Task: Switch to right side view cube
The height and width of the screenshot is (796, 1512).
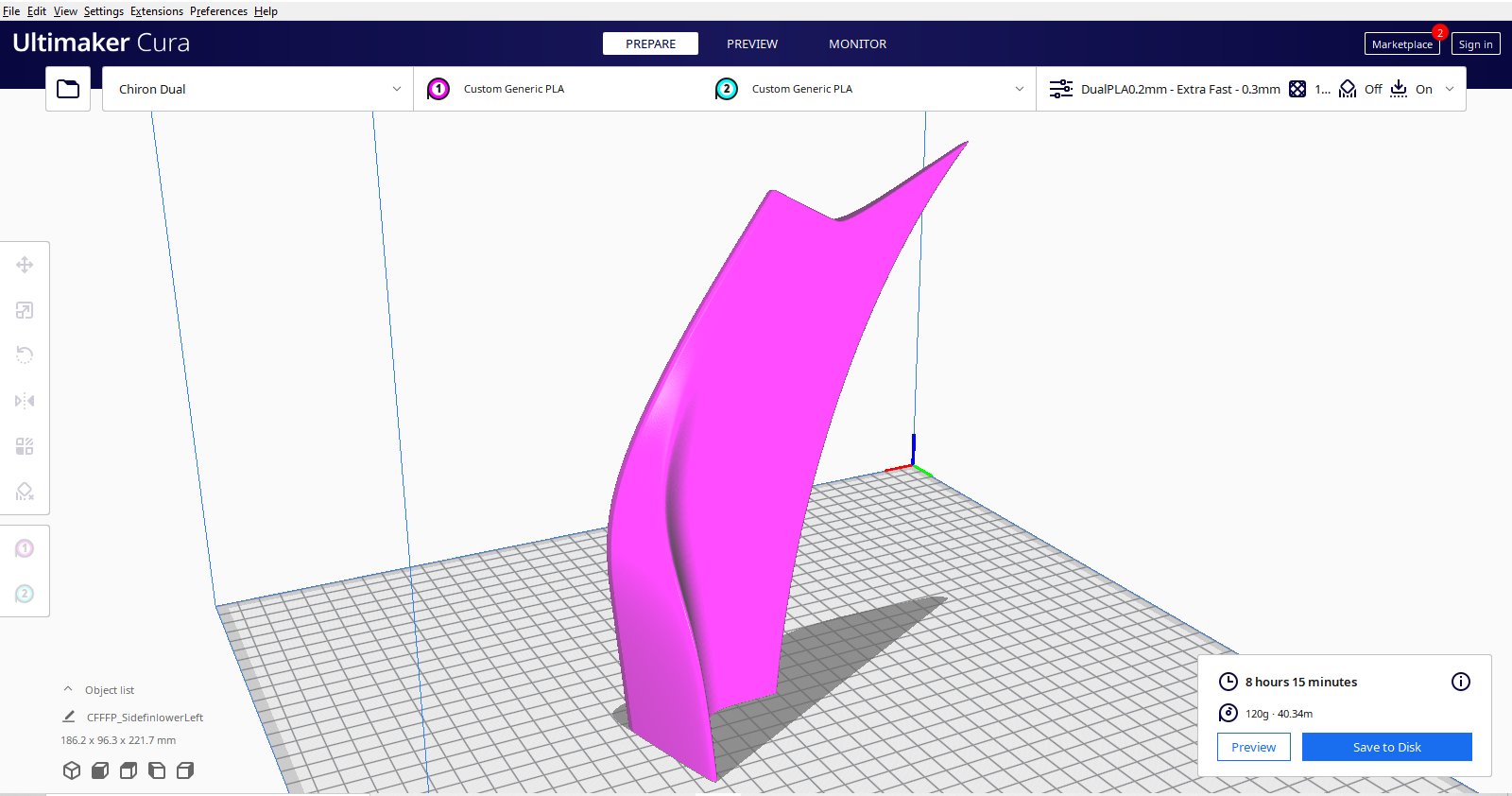Action: [x=185, y=770]
